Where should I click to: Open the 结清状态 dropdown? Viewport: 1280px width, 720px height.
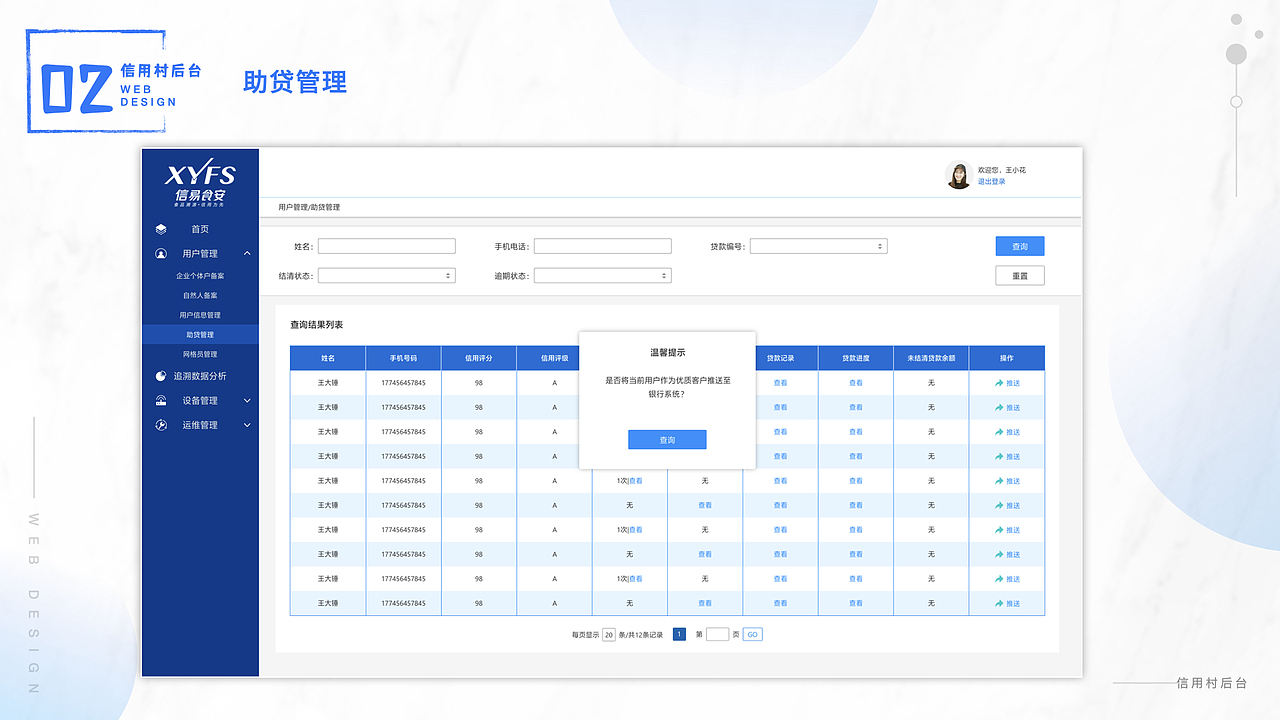[386, 276]
